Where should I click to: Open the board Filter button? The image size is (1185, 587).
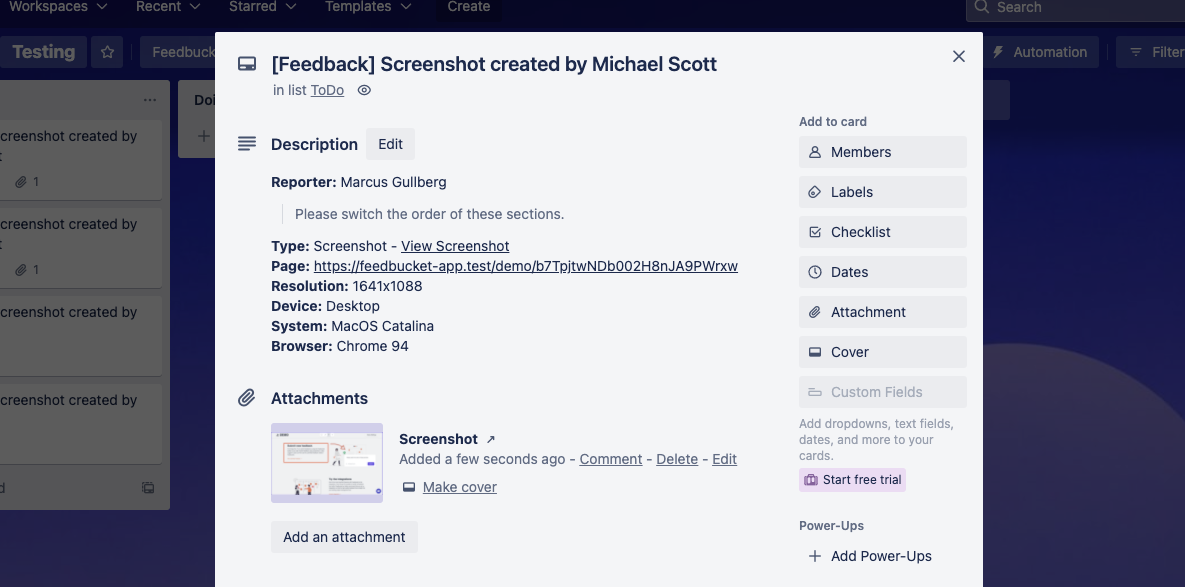point(1151,52)
